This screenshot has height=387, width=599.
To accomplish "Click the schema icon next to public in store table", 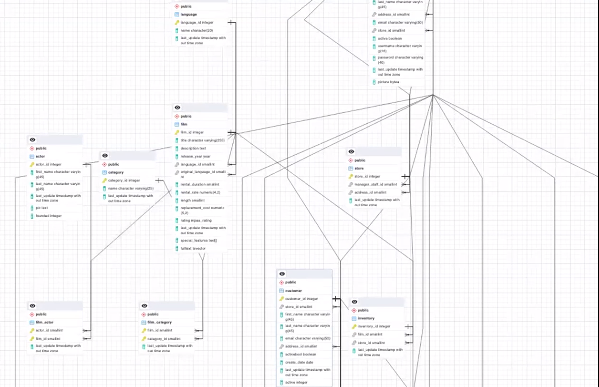I will coord(351,160).
